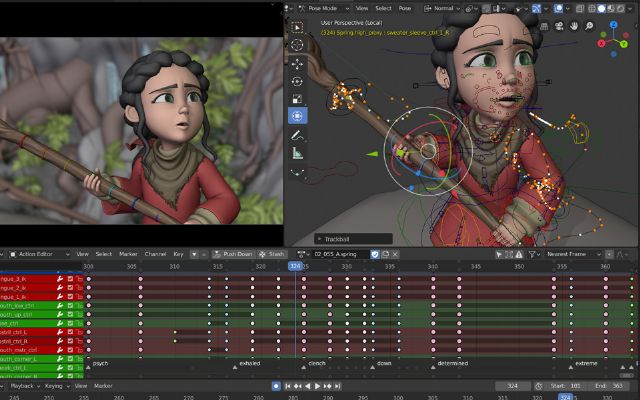Image resolution: width=640 pixels, height=400 pixels.
Task: Open filters funnel dropdown in Action Editor
Action: coord(533,254)
